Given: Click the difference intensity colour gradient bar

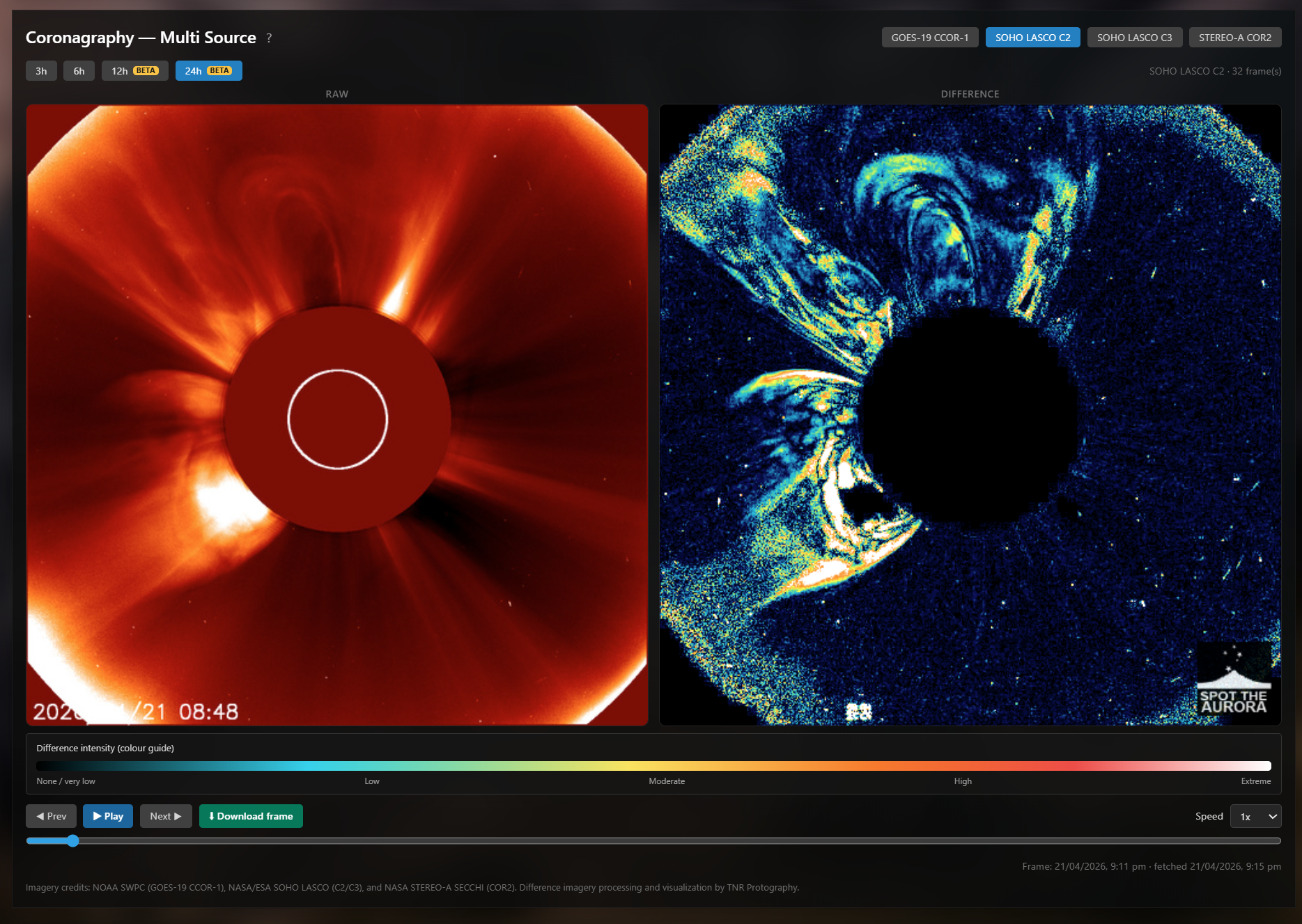Looking at the screenshot, I should (653, 766).
